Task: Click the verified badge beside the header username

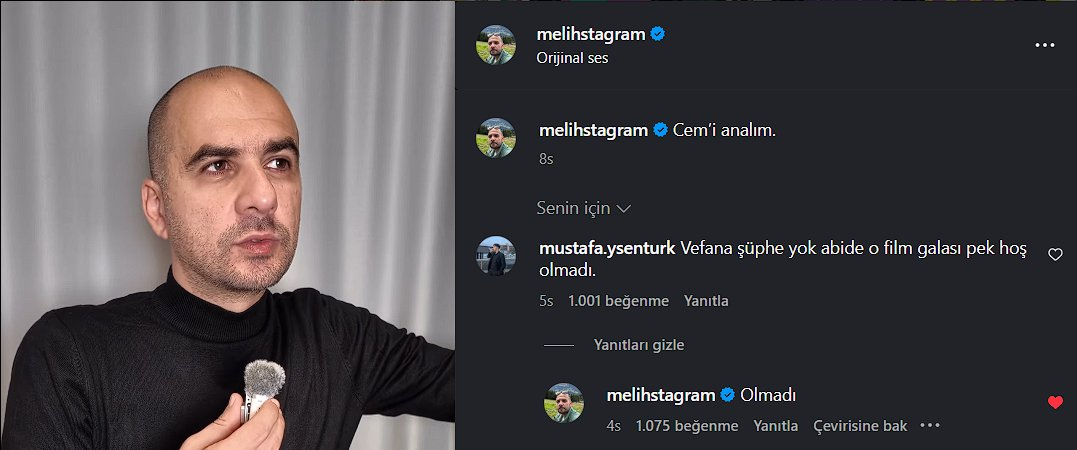Action: pos(658,34)
